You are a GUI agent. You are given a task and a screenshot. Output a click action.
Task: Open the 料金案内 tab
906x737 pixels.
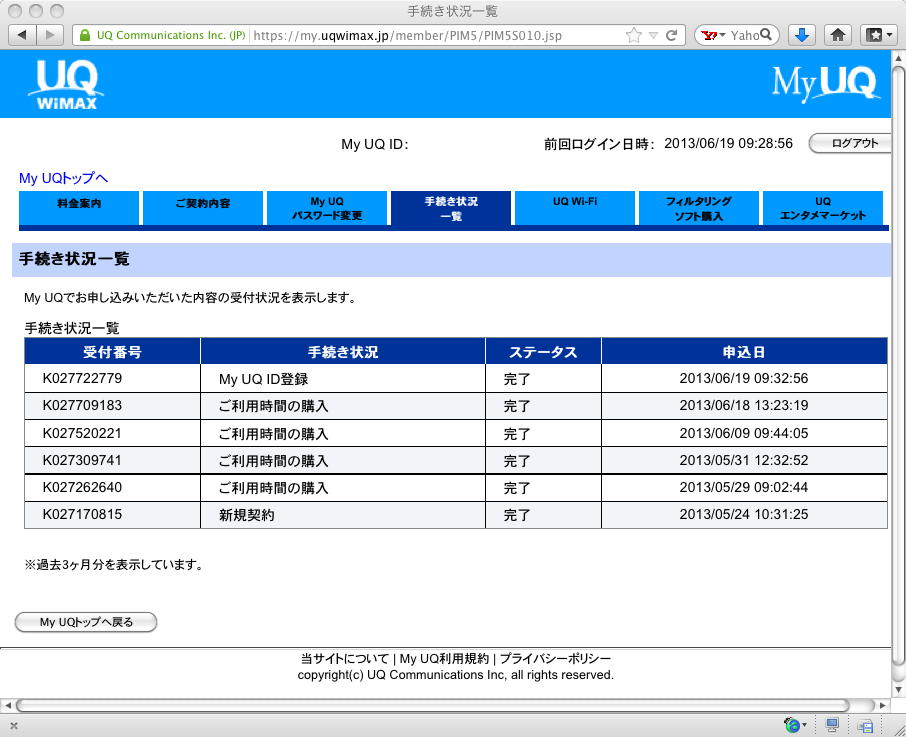point(79,208)
